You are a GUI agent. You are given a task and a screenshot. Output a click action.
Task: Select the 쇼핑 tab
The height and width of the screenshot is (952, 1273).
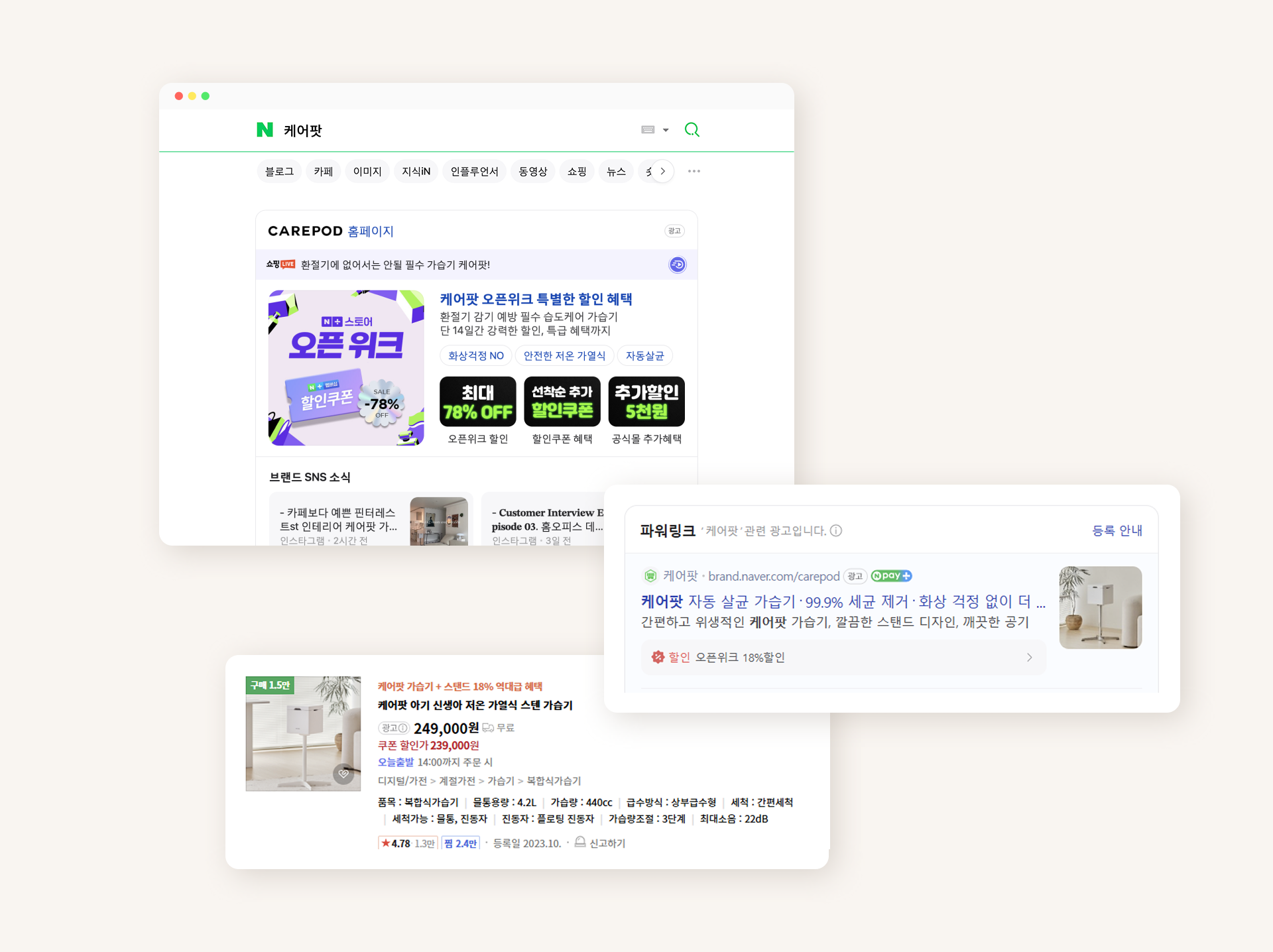click(x=577, y=171)
